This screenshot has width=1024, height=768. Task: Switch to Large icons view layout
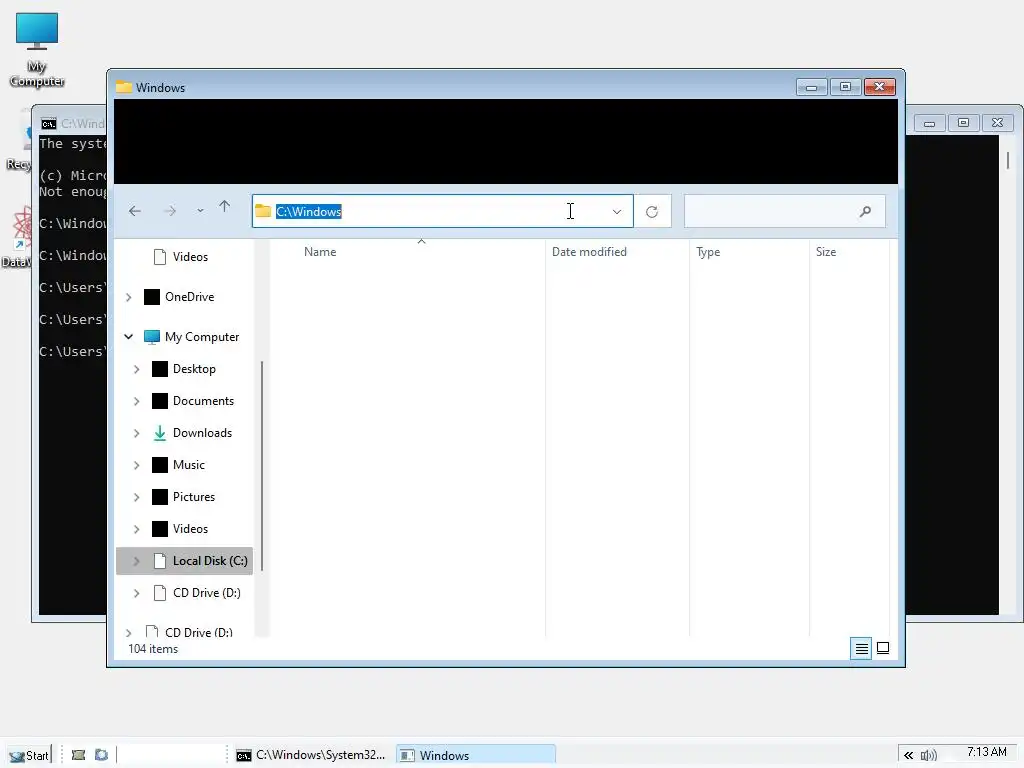point(883,648)
